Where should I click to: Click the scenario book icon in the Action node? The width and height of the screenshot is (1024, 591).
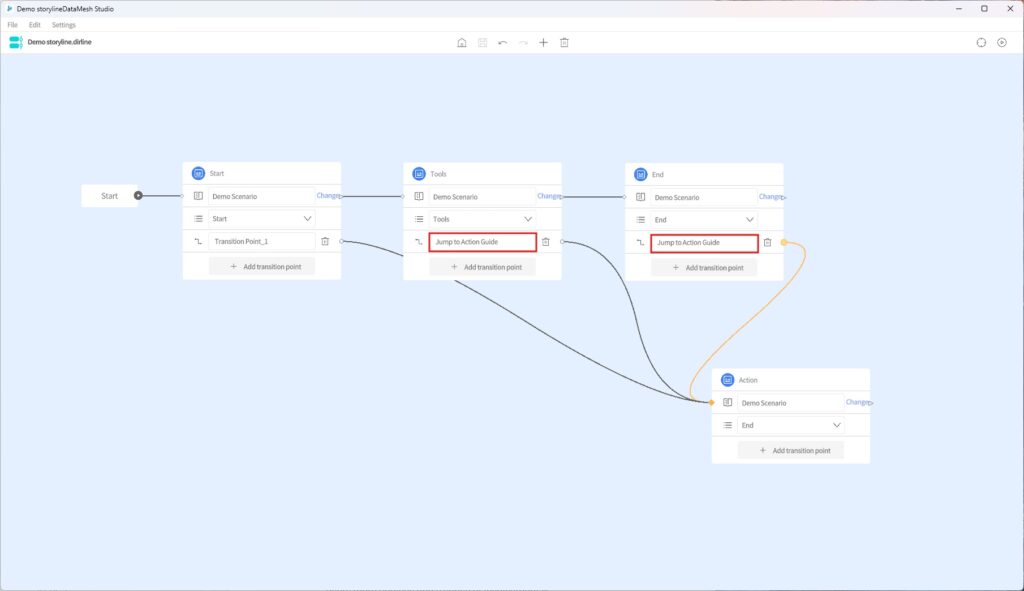click(x=726, y=401)
